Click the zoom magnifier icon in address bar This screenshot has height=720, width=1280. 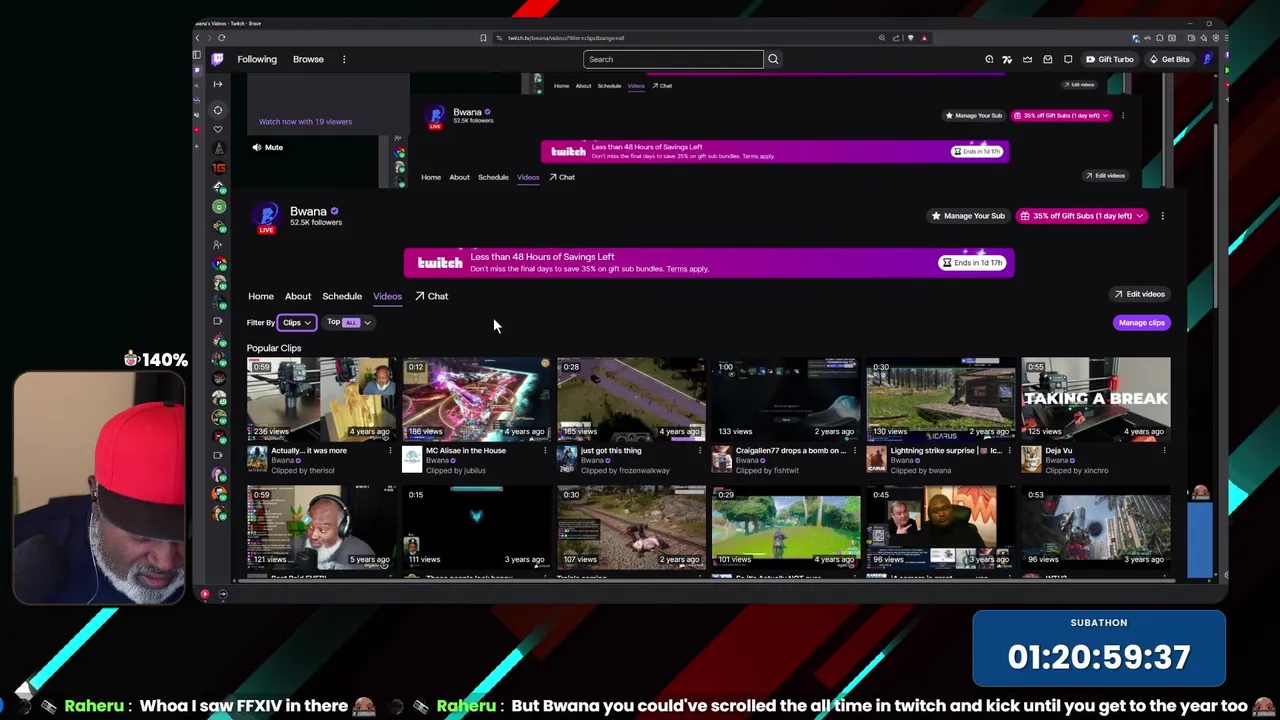point(882,38)
